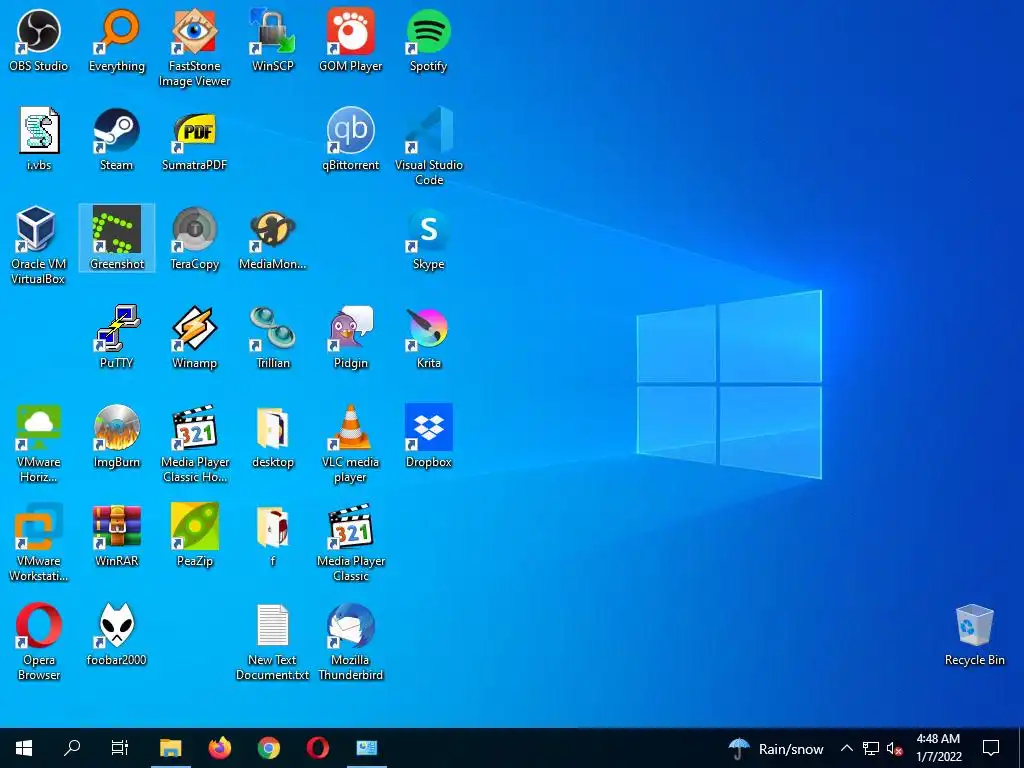
Task: Launch Firefox from the taskbar
Action: pyautogui.click(x=220, y=748)
